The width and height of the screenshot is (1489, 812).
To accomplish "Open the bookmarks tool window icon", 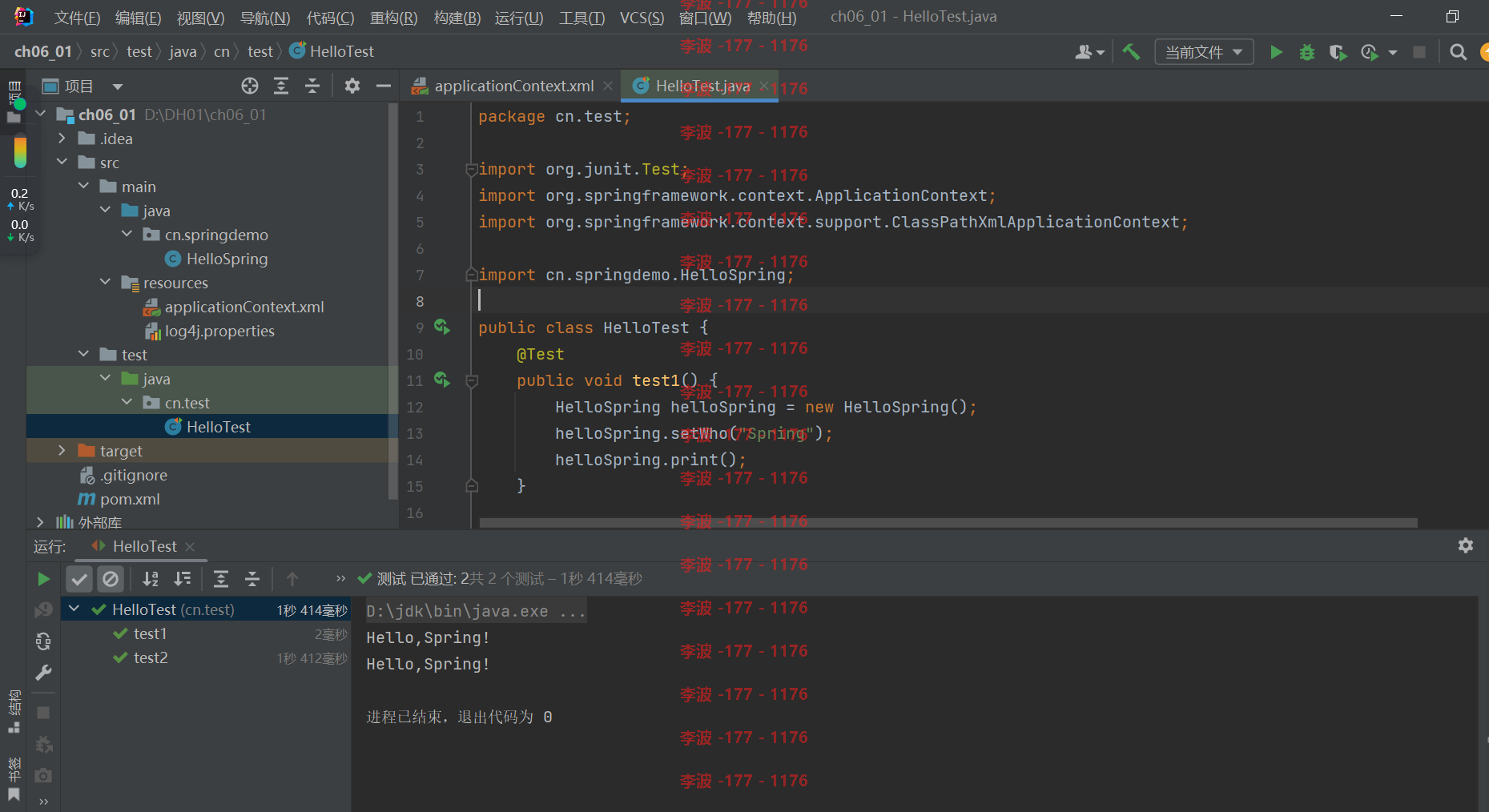I will 14,794.
